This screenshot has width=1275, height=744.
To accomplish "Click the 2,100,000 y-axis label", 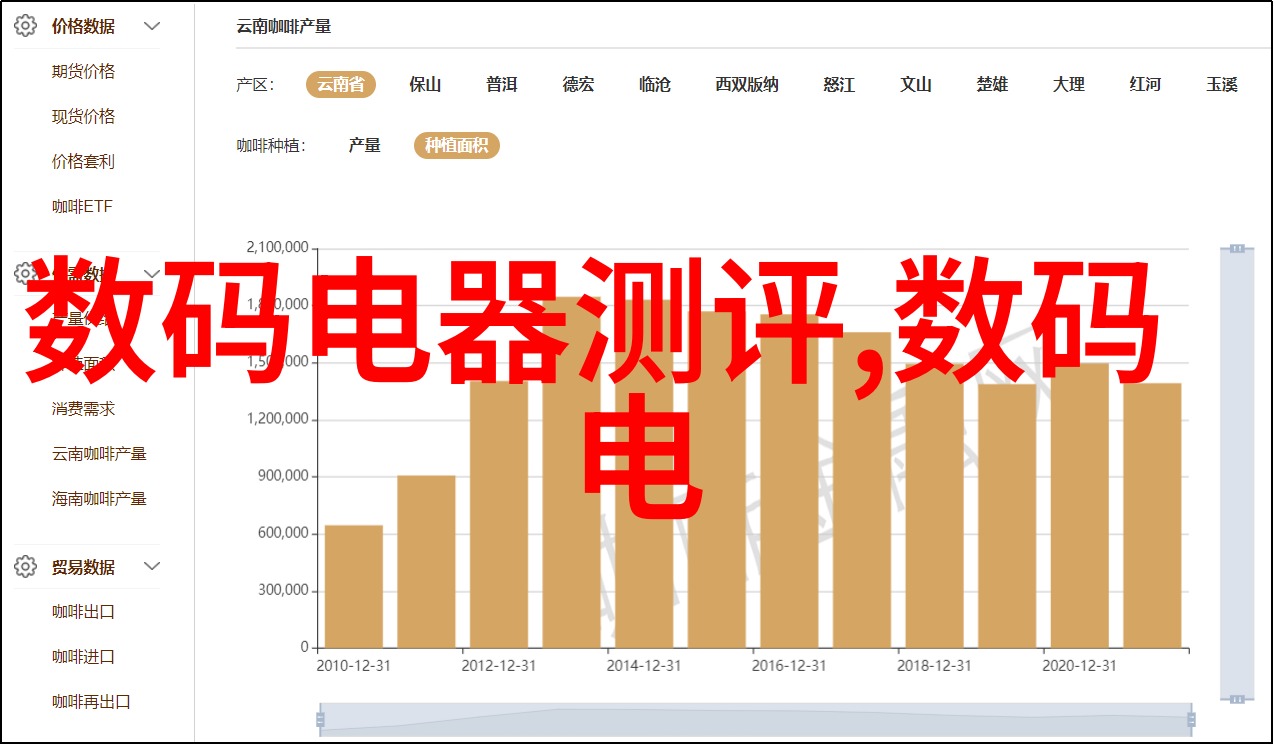I will (x=277, y=248).
